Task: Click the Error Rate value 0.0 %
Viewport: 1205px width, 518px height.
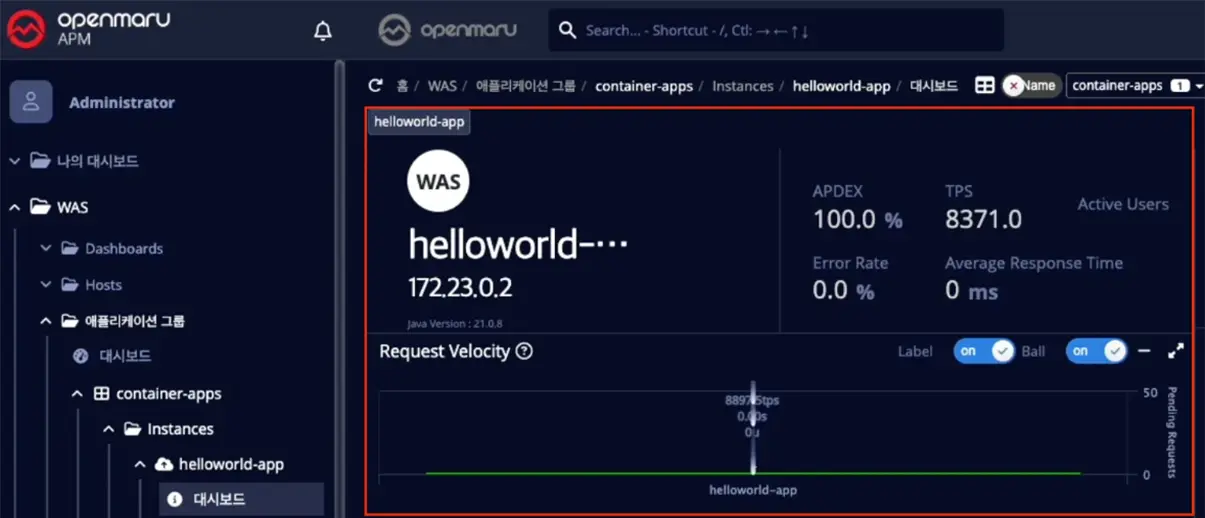Action: click(843, 291)
